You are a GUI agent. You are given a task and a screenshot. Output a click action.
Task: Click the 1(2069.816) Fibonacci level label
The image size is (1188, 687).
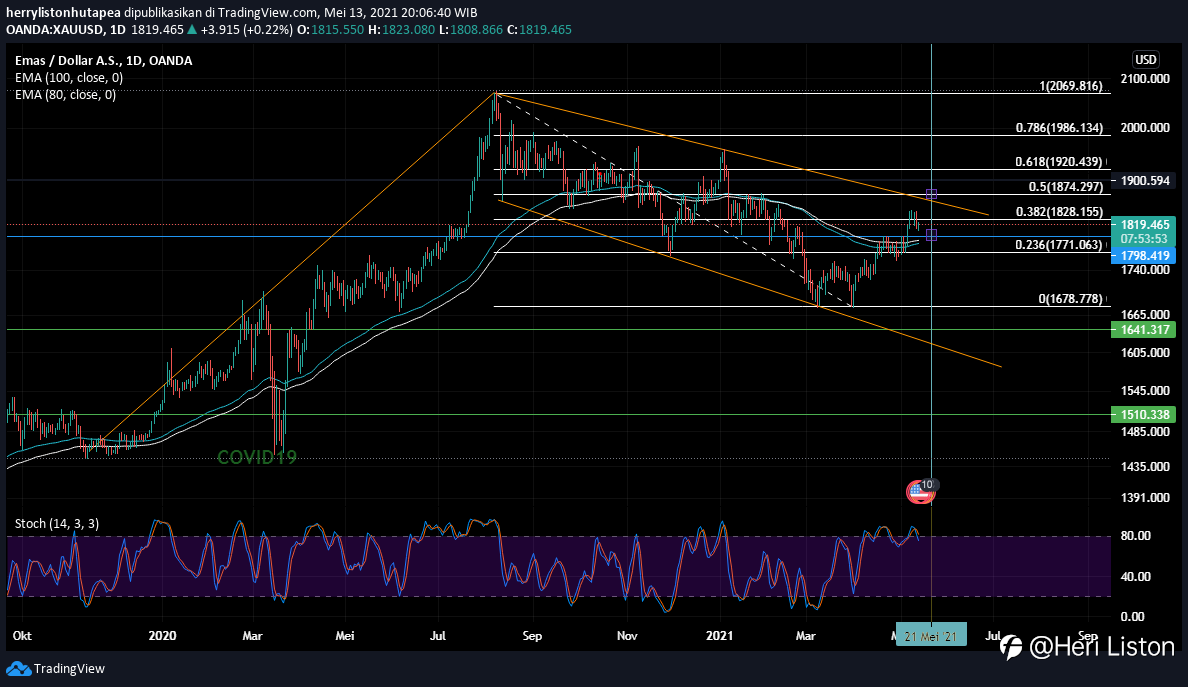[x=1071, y=86]
